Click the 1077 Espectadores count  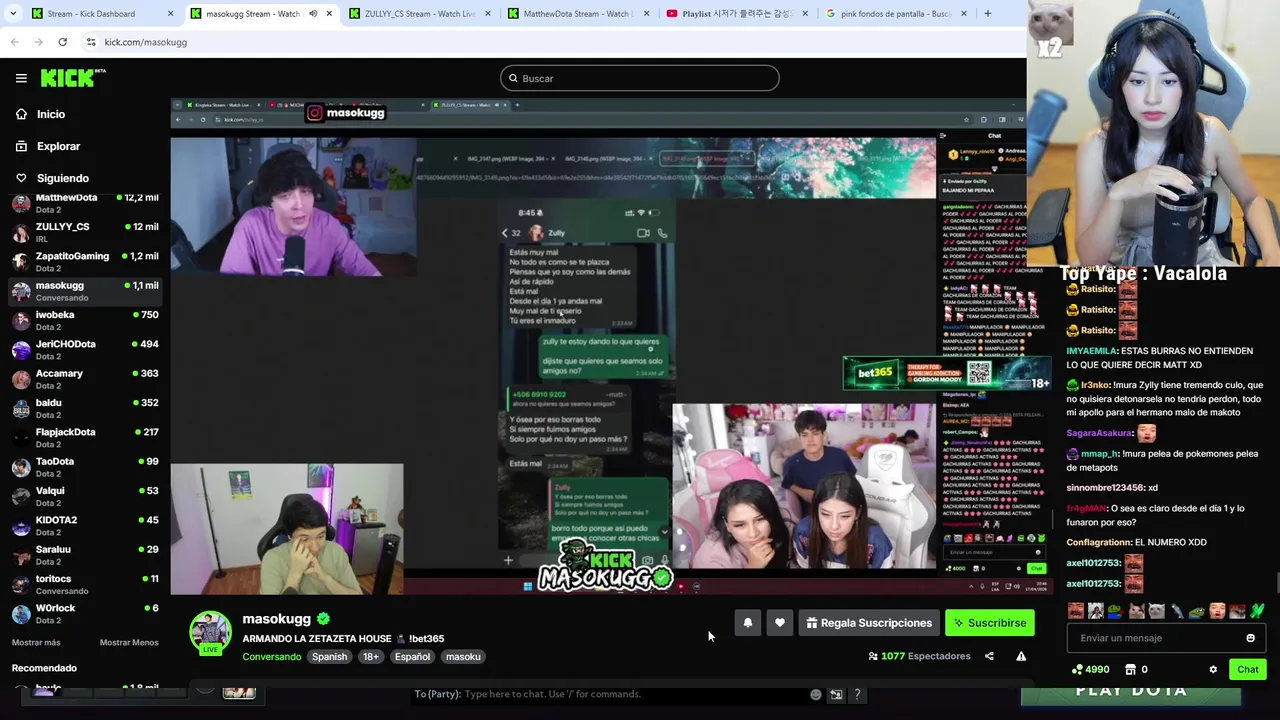pyautogui.click(x=919, y=656)
